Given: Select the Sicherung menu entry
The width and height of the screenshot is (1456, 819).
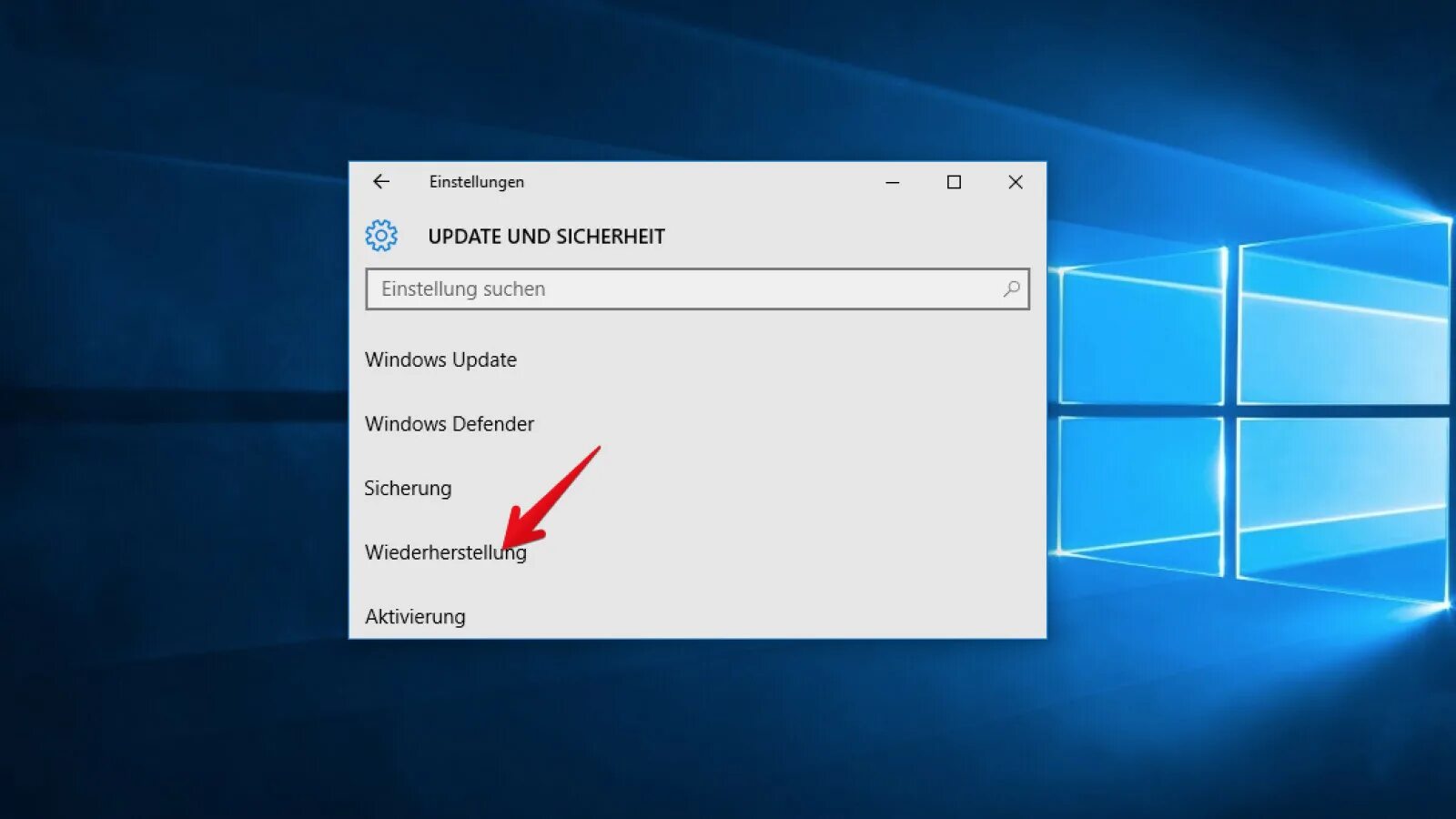Looking at the screenshot, I should tap(408, 489).
